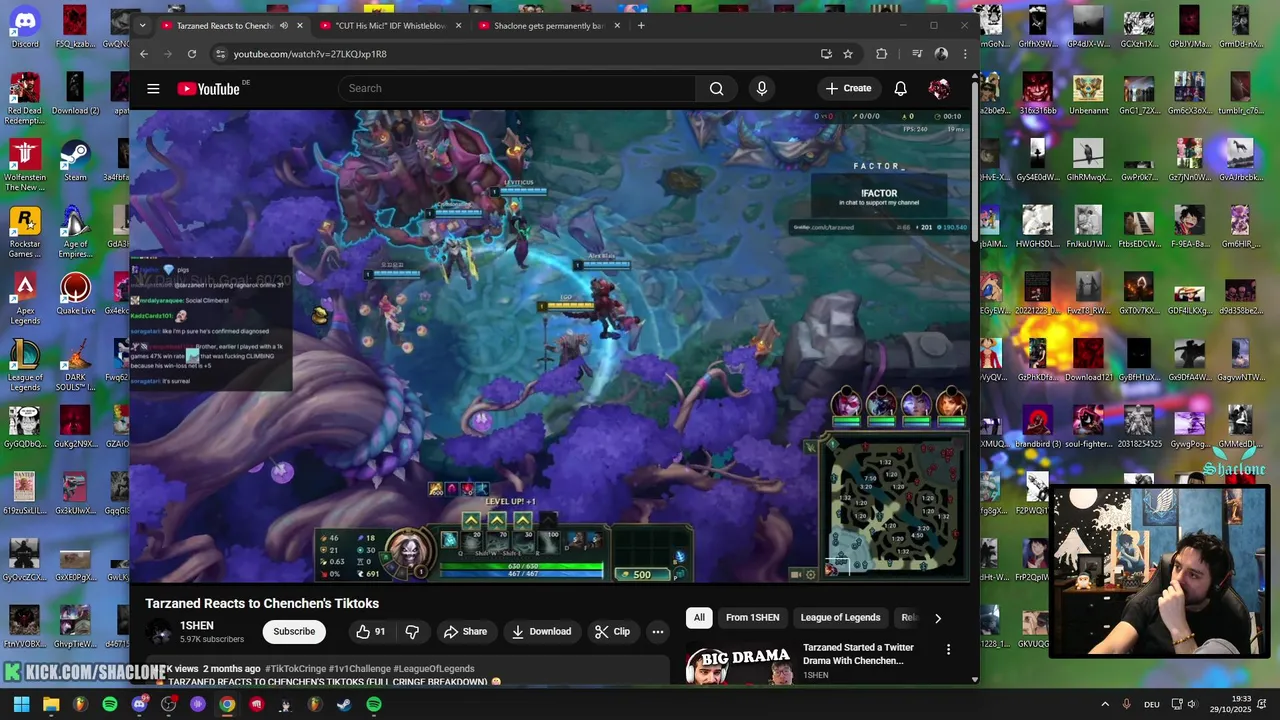
Task: Open clock and date in taskbar
Action: pos(1241,704)
